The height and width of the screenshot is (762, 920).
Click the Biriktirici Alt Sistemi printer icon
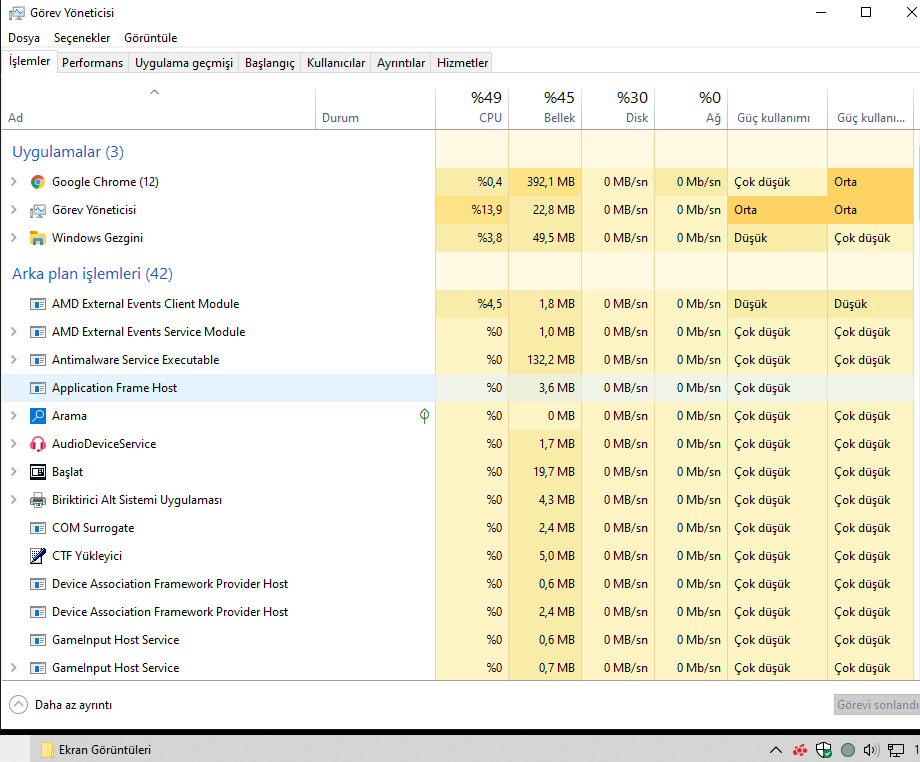38,500
